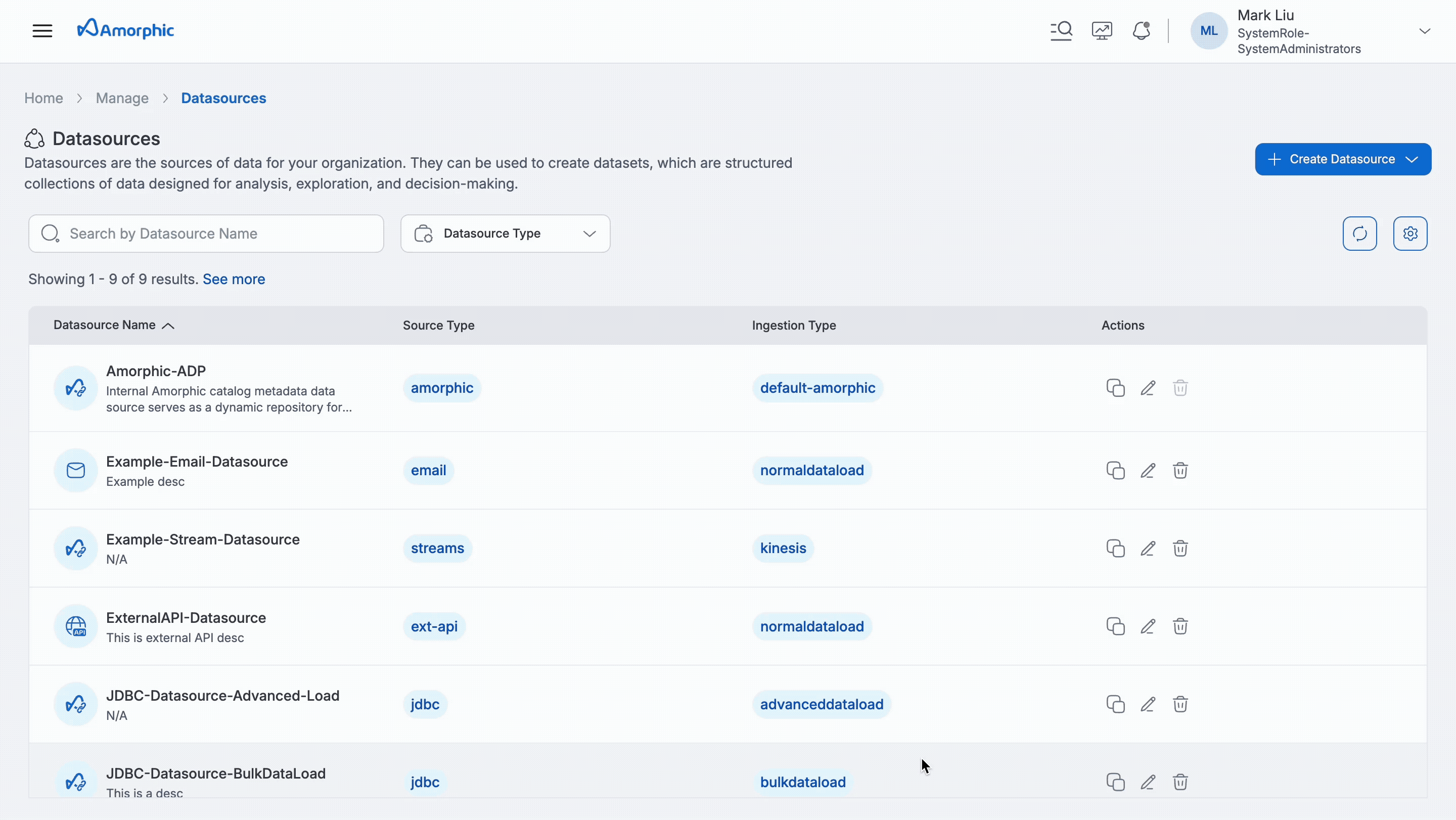Refresh the datasources list
The image size is (1456, 820).
1360,234
